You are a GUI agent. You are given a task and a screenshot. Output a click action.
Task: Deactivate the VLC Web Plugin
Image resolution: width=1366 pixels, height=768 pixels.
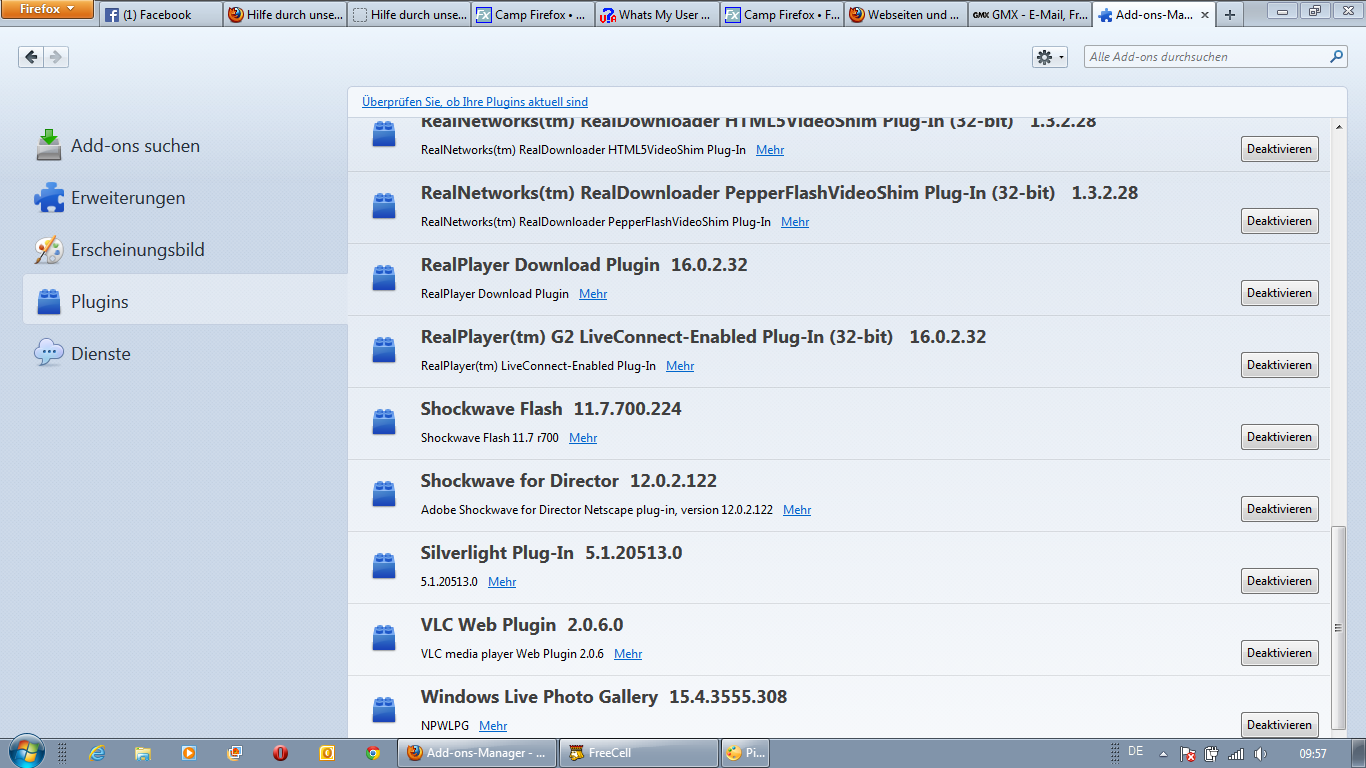[1279, 653]
